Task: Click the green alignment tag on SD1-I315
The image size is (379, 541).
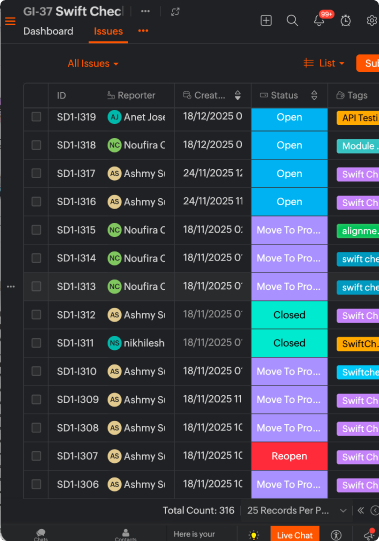Action: (x=358, y=231)
